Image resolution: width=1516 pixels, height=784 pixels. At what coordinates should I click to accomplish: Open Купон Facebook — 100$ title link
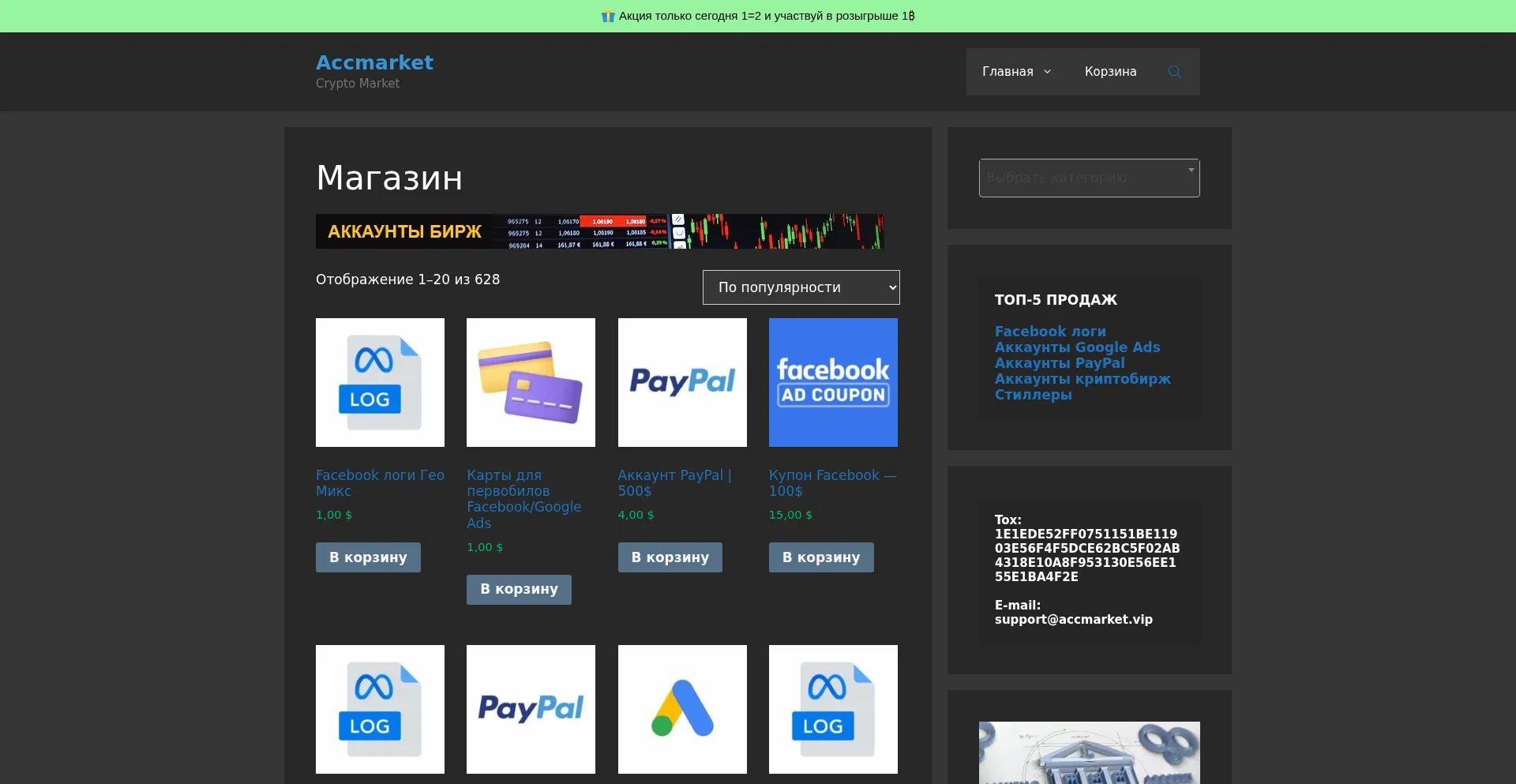point(833,483)
